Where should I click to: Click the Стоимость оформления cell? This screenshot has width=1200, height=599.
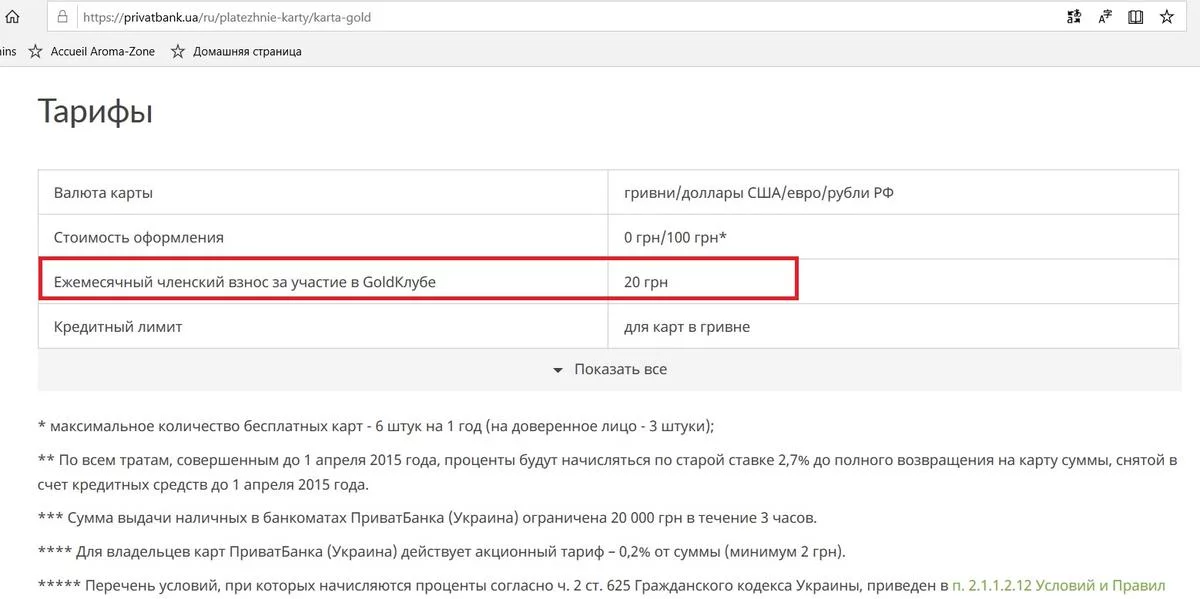(139, 238)
